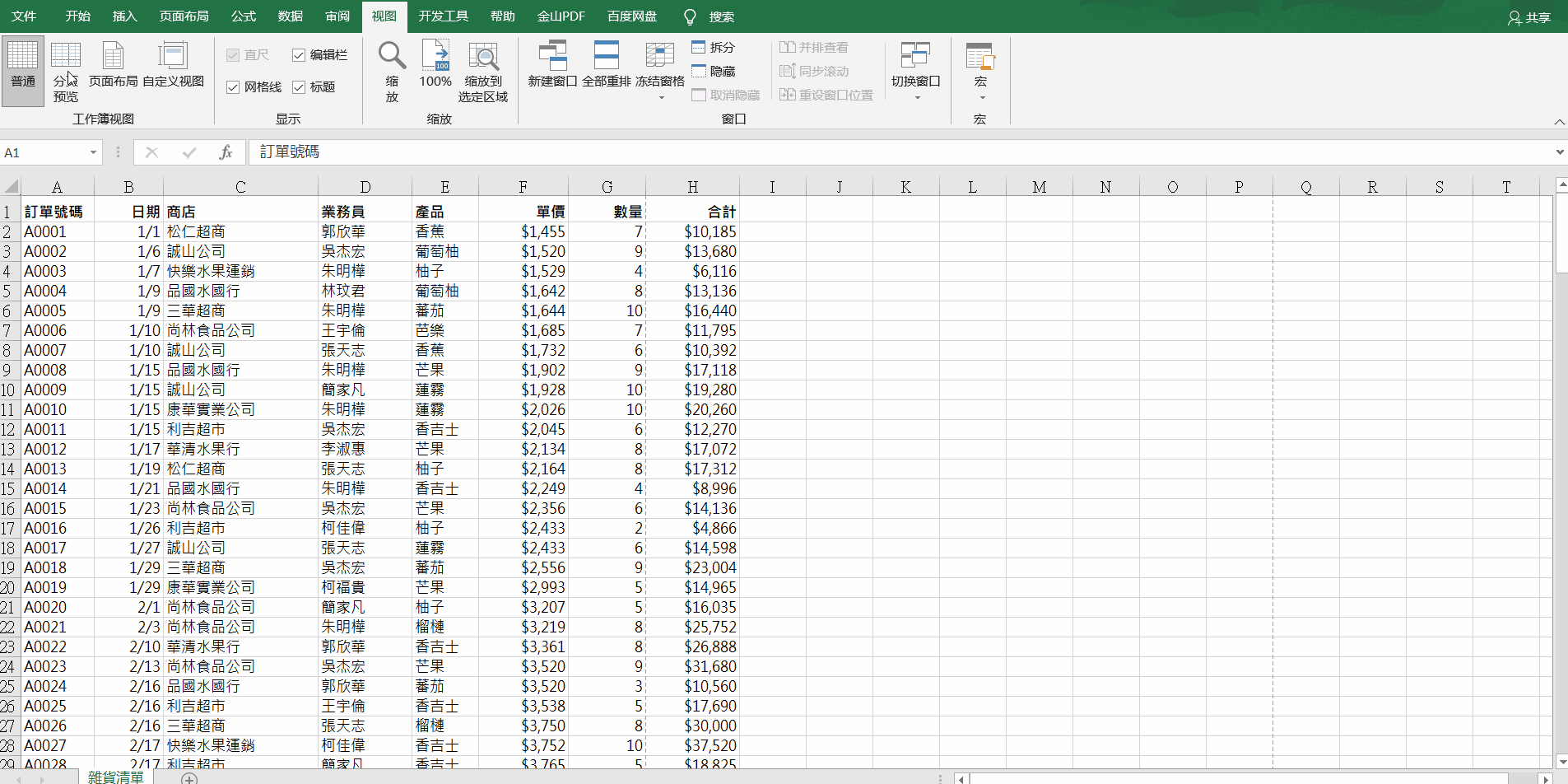Select cell containing 李淑惠
This screenshot has width=1568, height=784.
tap(365, 449)
